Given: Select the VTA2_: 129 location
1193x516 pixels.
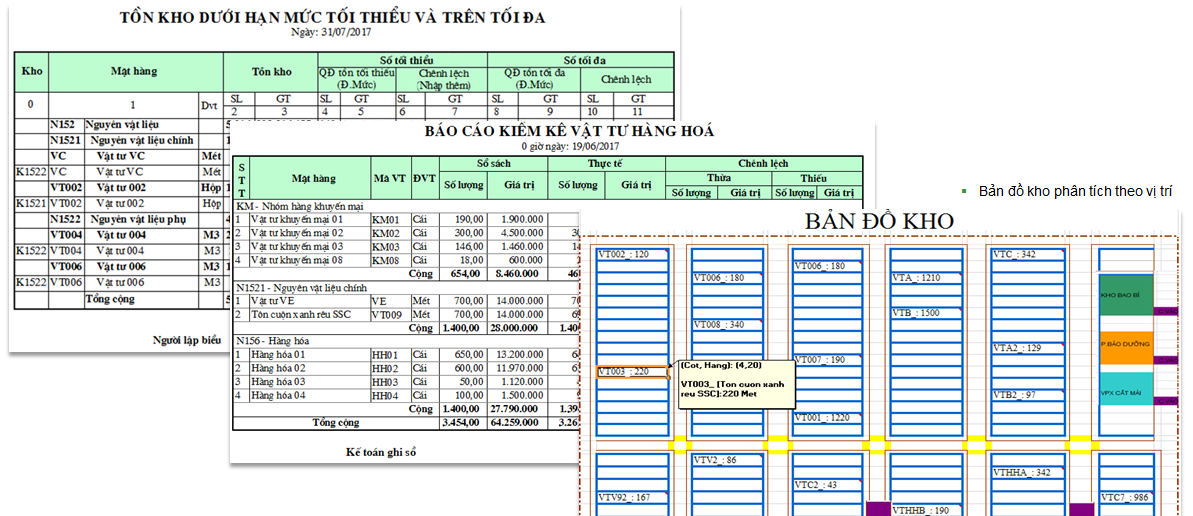Looking at the screenshot, I should 1028,348.
